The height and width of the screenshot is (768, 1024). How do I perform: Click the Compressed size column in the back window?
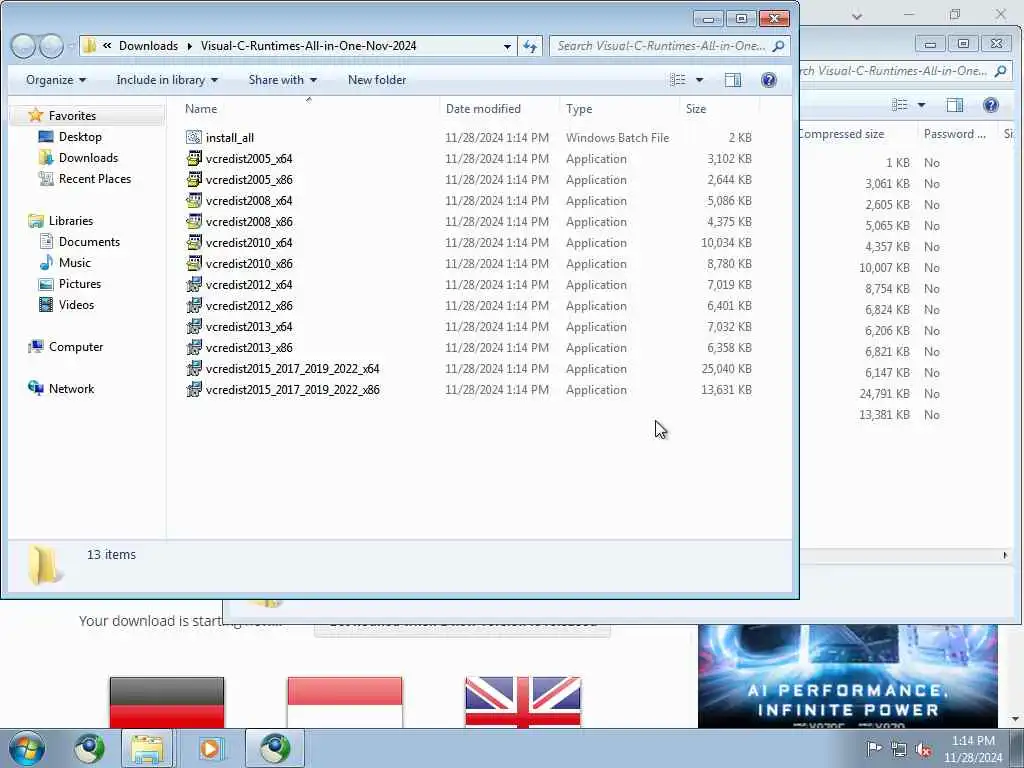842,134
